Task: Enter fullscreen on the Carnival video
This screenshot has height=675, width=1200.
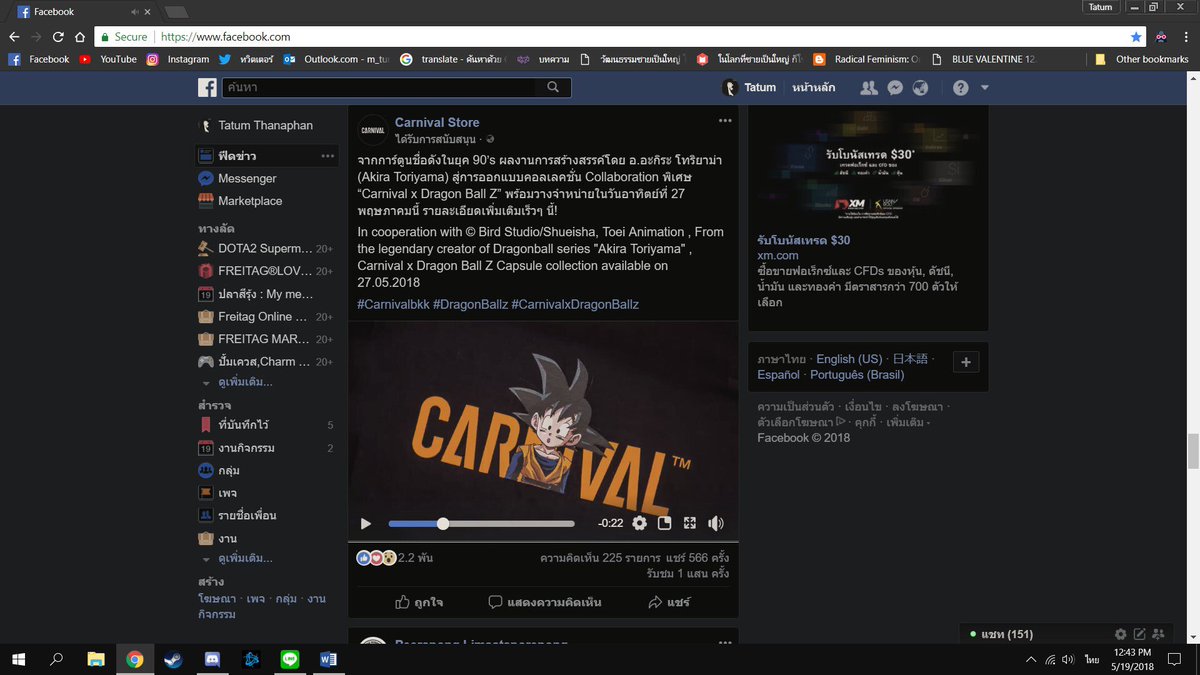Action: click(690, 523)
